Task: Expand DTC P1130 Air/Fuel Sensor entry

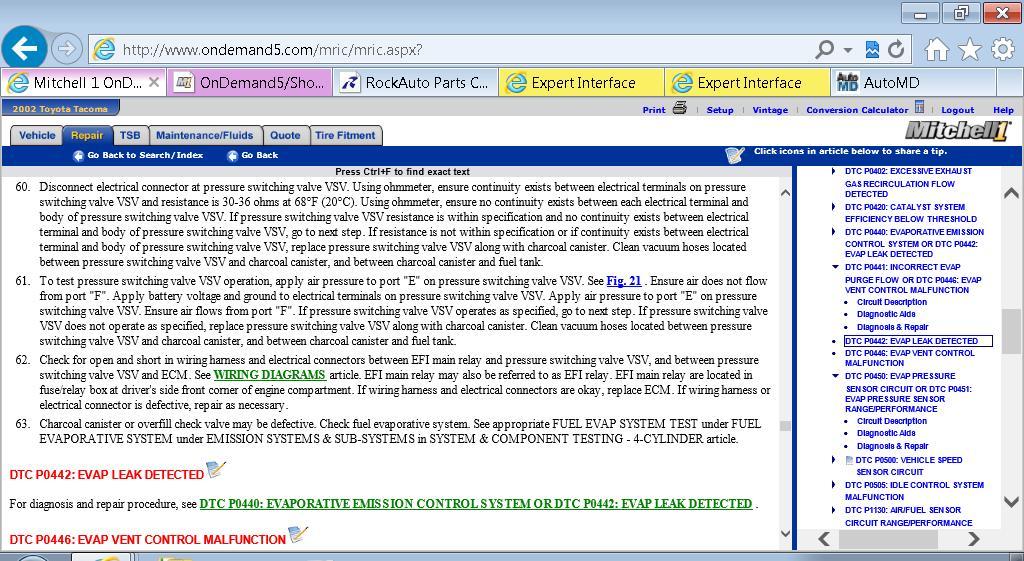Action: [x=834, y=510]
